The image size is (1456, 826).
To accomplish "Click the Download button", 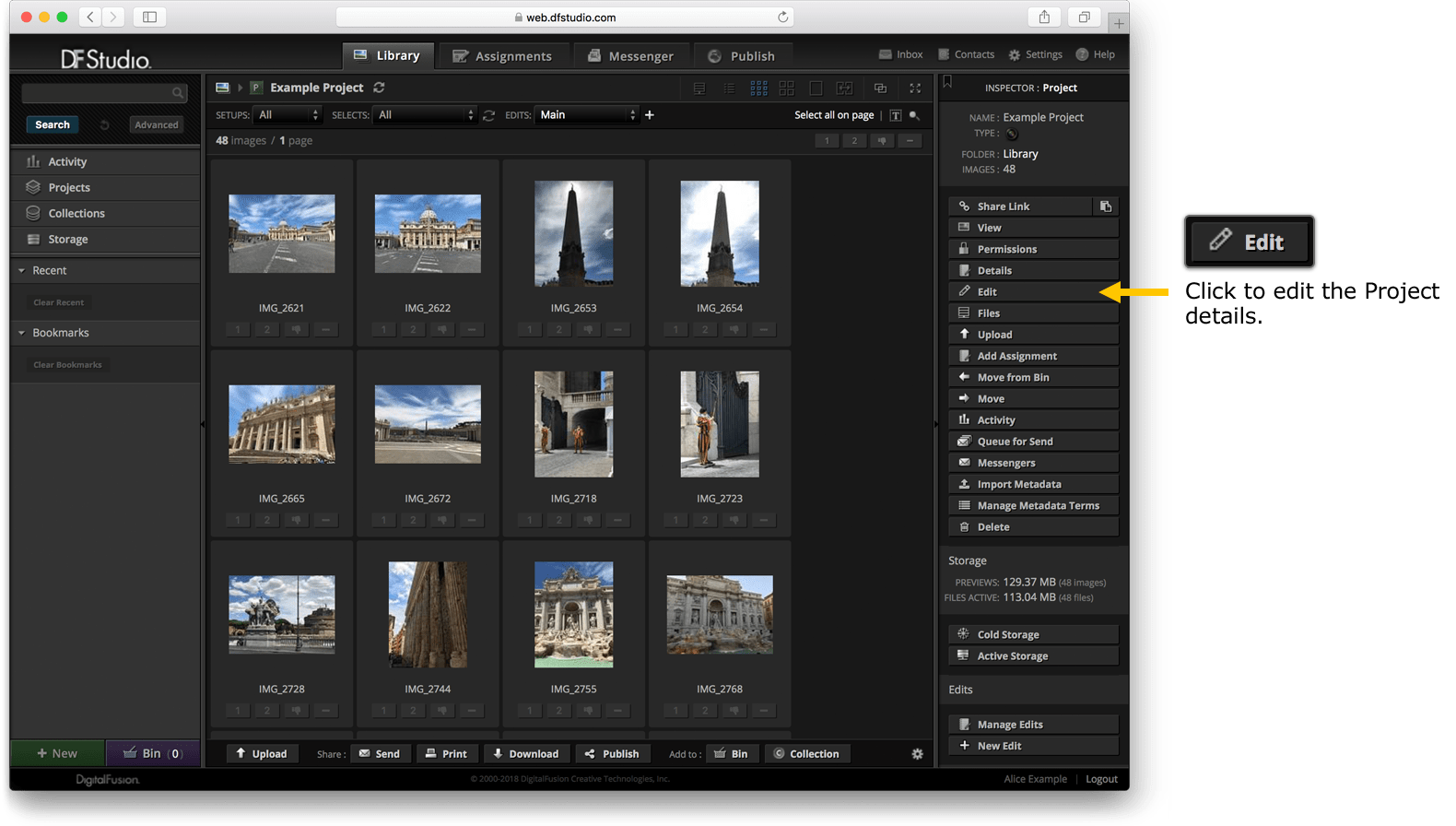I will tap(526, 753).
